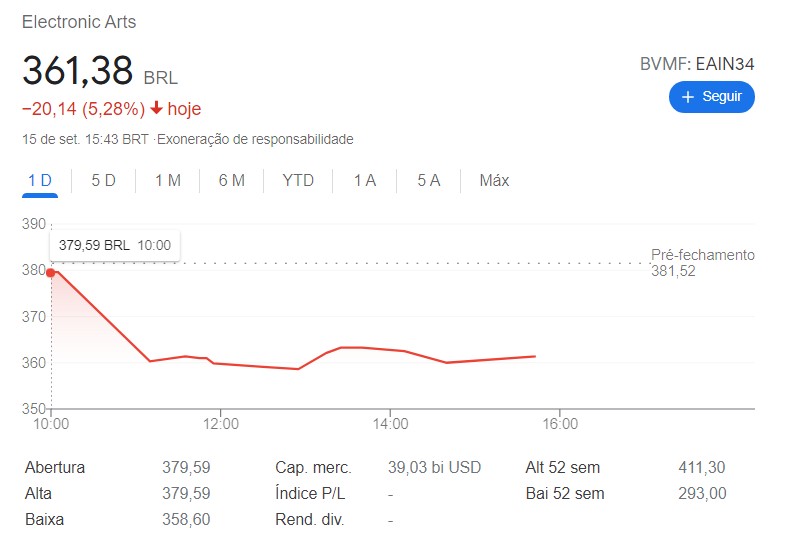Switch to the 5 D chart tab
The image size is (793, 558).
[104, 181]
